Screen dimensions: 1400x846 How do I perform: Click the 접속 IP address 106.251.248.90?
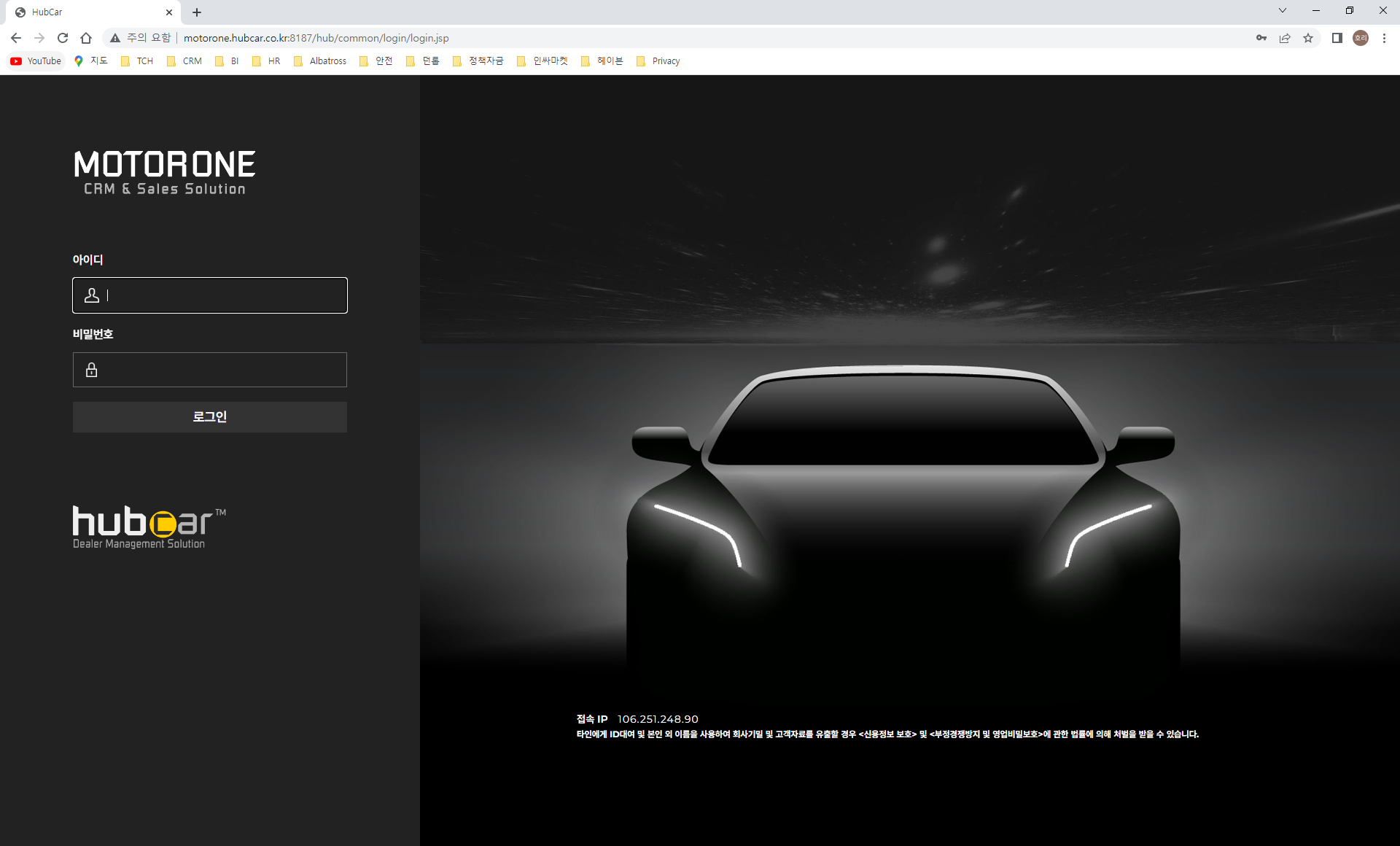[658, 719]
